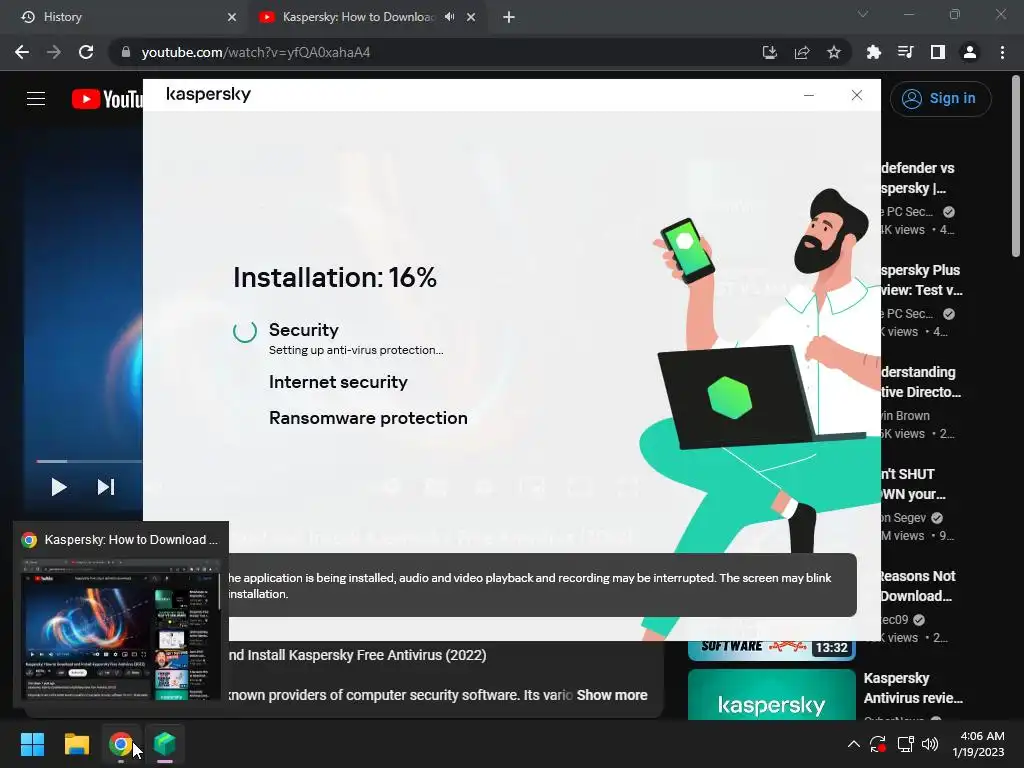The width and height of the screenshot is (1024, 768).
Task: Minimize the Kaspersky installer window
Action: 809,95
